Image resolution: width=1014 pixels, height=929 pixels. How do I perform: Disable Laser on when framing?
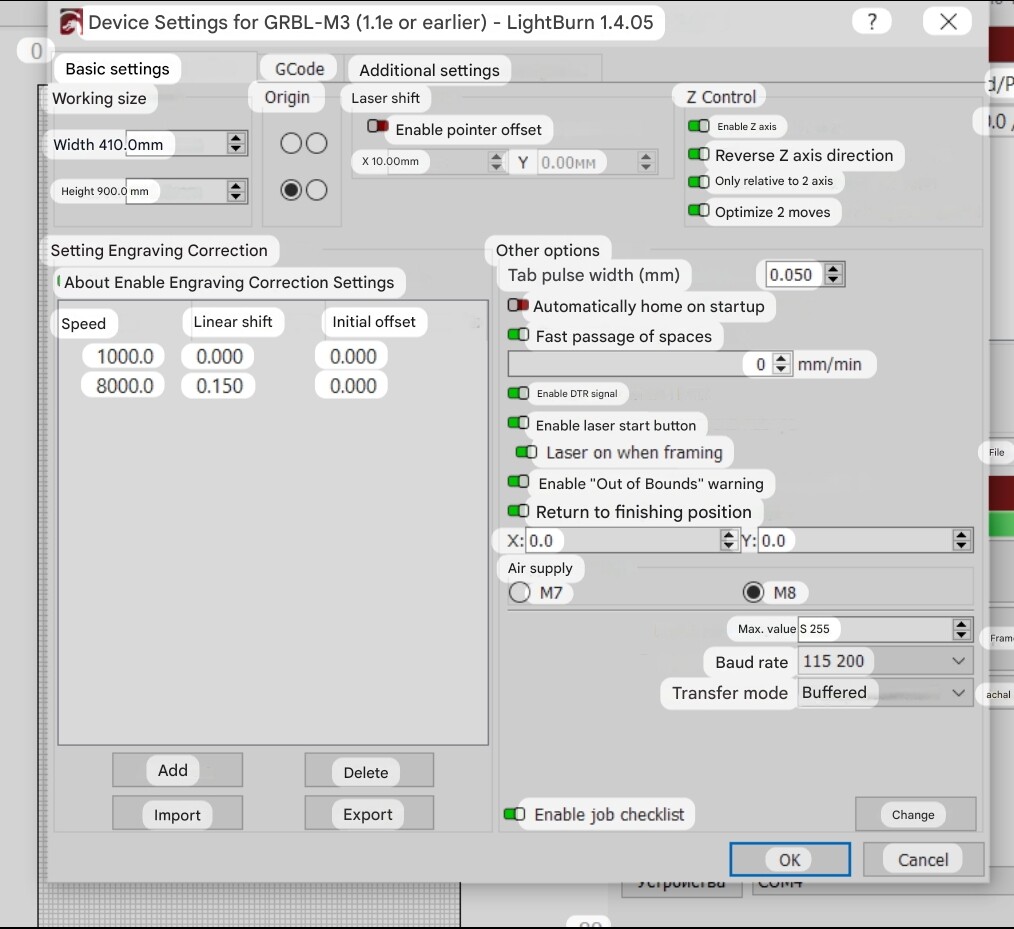(x=526, y=452)
